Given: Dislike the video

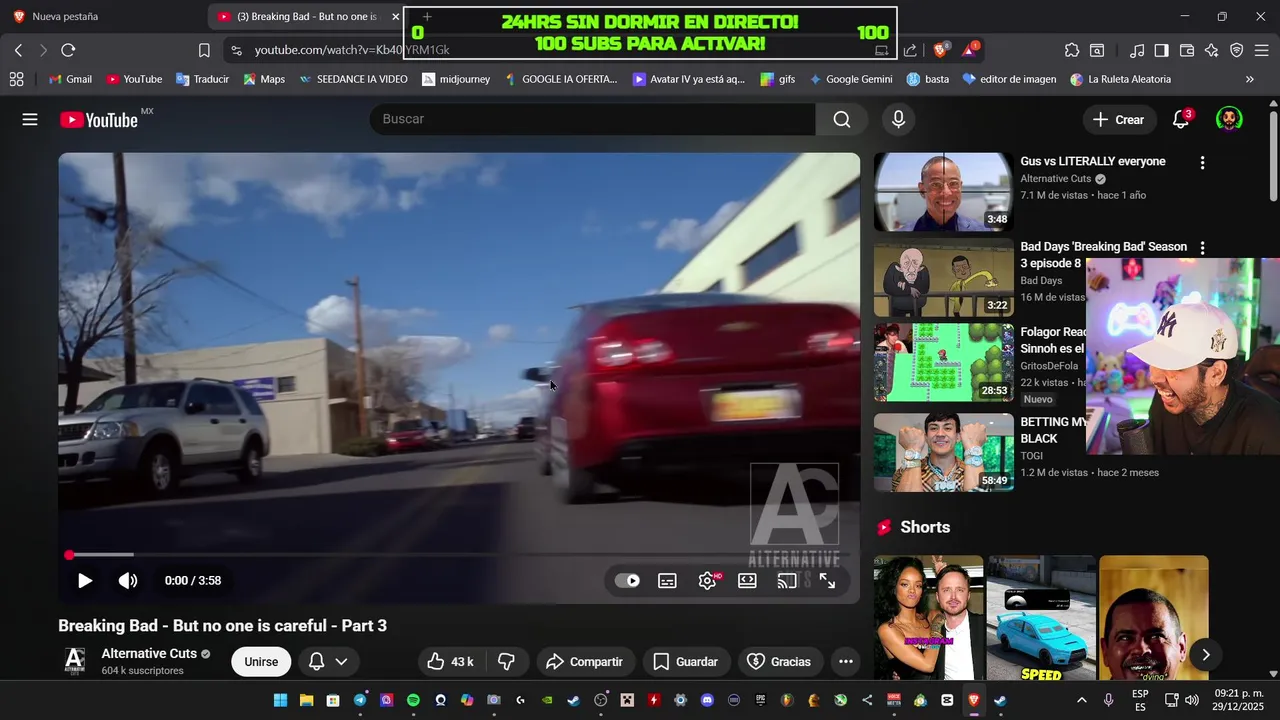Looking at the screenshot, I should click(506, 661).
